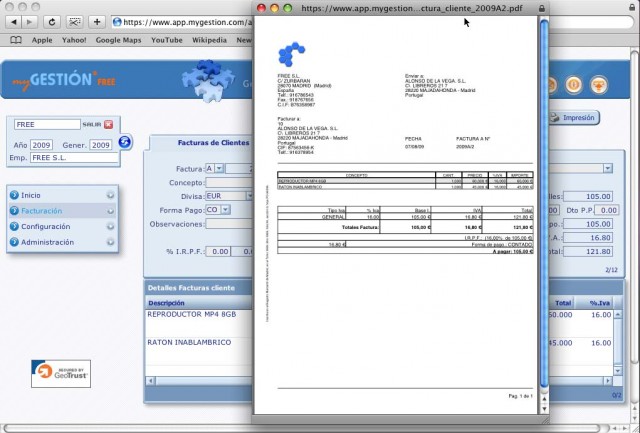The width and height of the screenshot is (640, 433).
Task: Expand the Inicio section via its right circle
Action: coord(110,195)
